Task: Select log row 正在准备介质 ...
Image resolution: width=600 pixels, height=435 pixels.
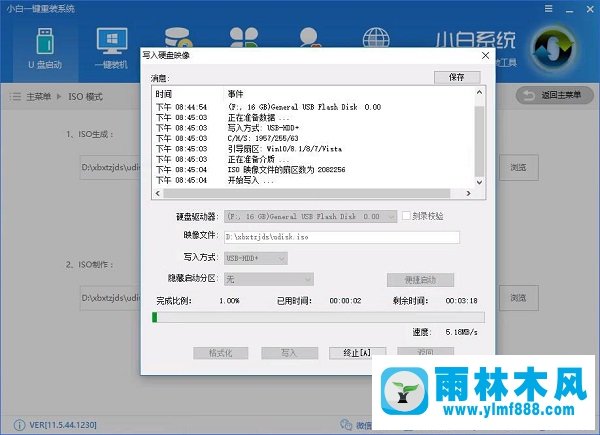Action: (x=313, y=159)
